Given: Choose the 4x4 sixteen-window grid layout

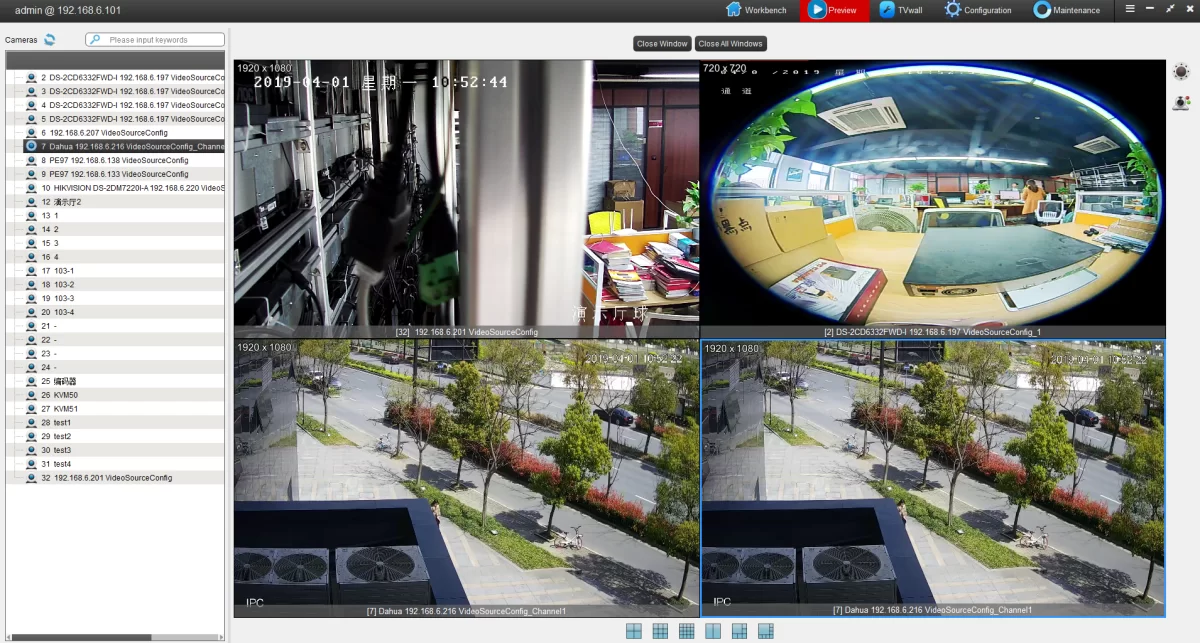Looking at the screenshot, I should click(x=686, y=631).
